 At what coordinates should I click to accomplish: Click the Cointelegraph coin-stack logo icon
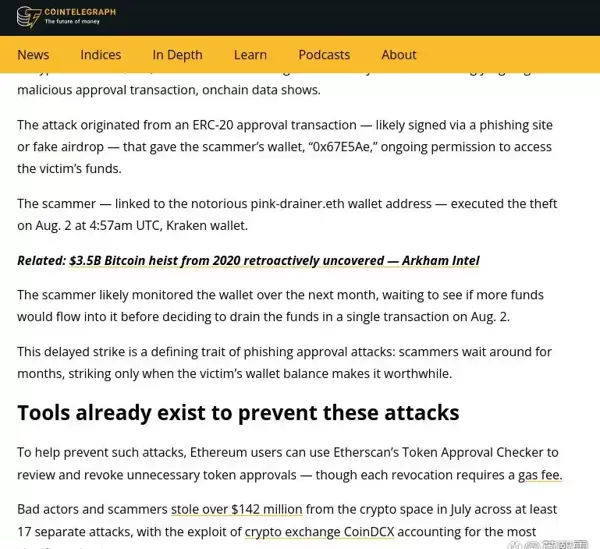click(29, 17)
